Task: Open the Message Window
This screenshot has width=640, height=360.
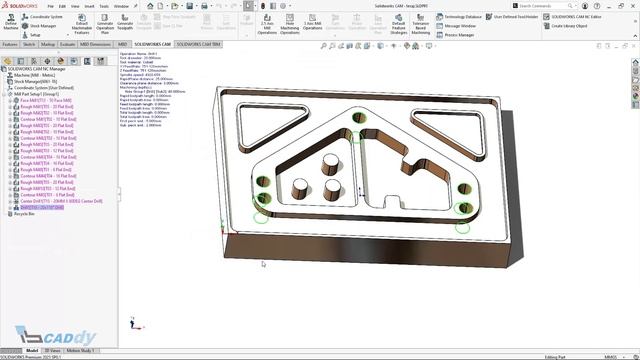Action: pyautogui.click(x=456, y=26)
